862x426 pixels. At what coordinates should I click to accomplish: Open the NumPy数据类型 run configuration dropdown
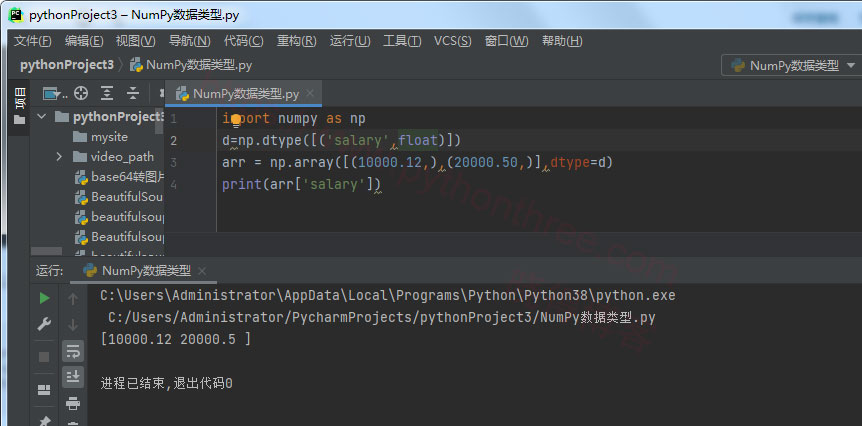pos(793,66)
